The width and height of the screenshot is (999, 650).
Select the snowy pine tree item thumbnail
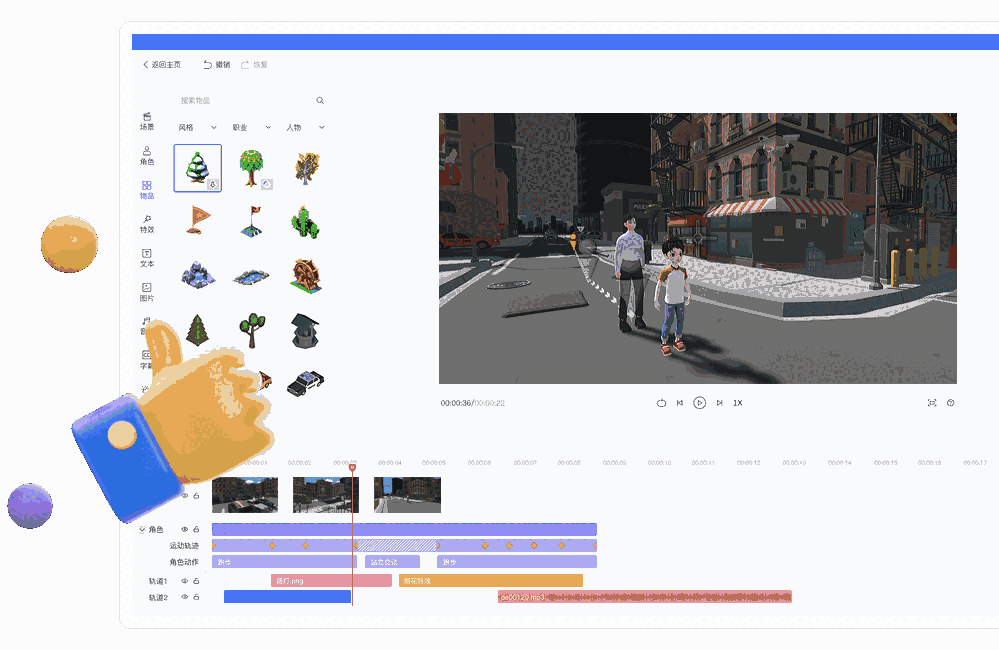(196, 168)
